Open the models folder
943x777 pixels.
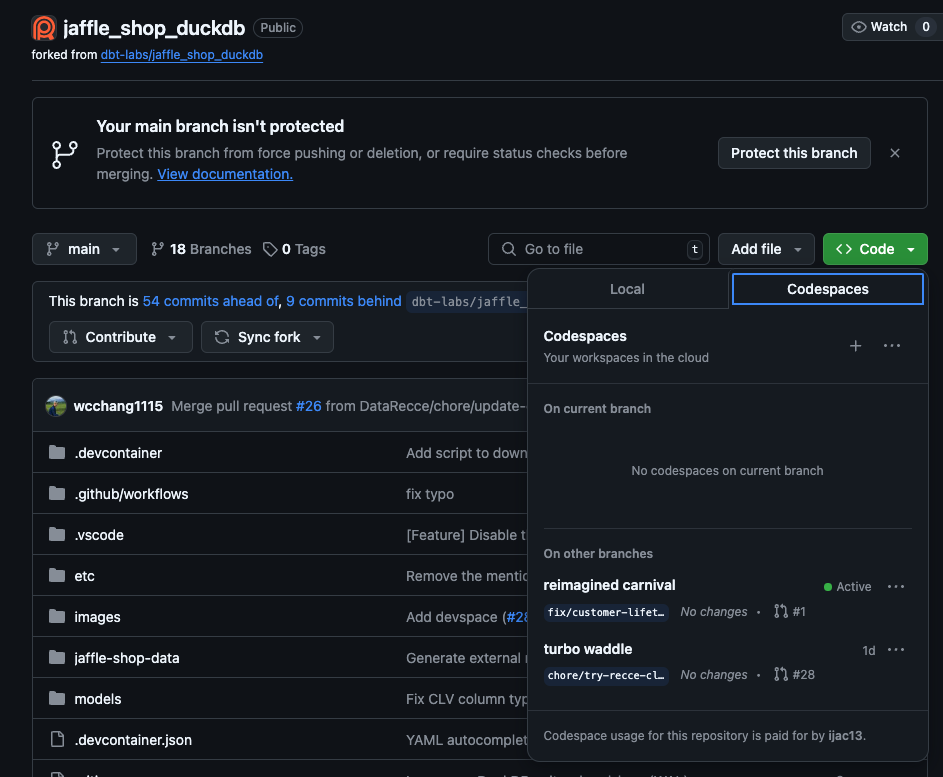(x=98, y=698)
